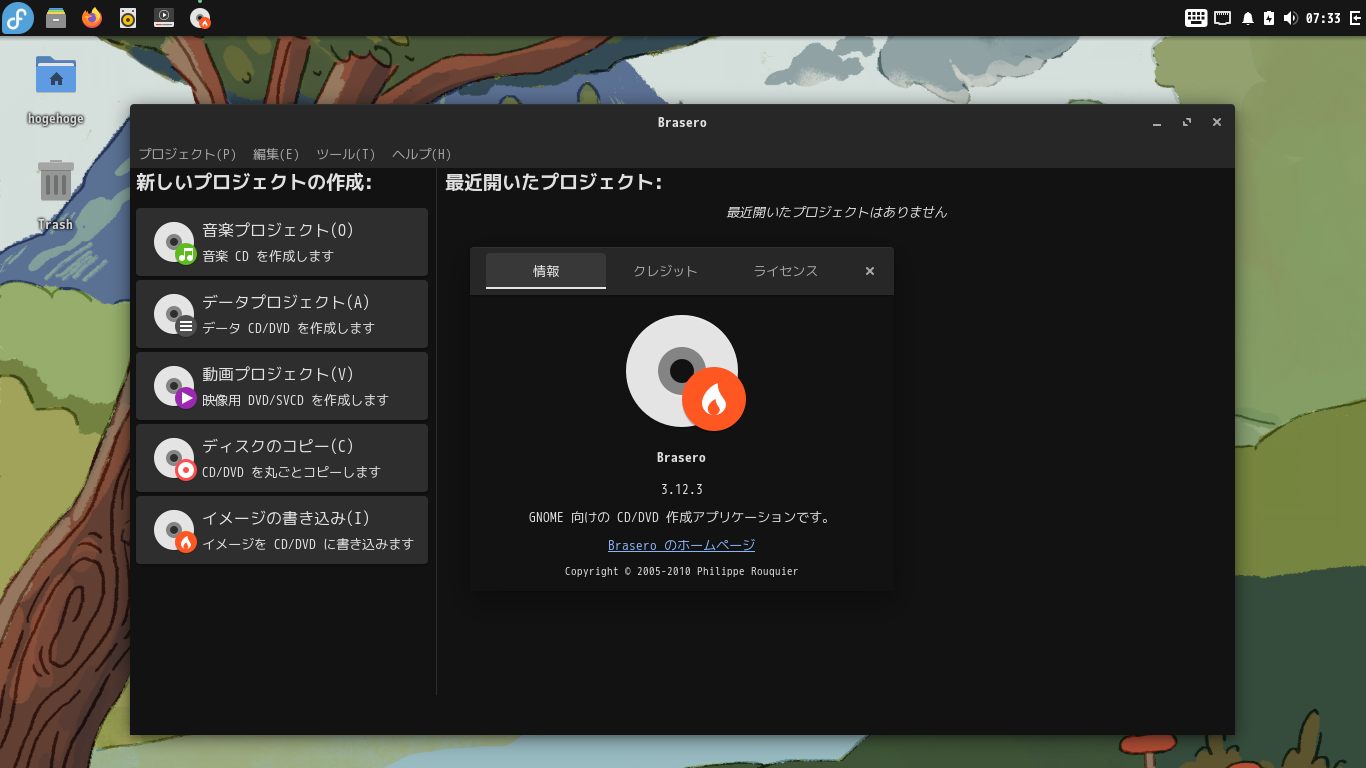Check the battery charging indicator
The width and height of the screenshot is (1366, 768).
[1269, 18]
